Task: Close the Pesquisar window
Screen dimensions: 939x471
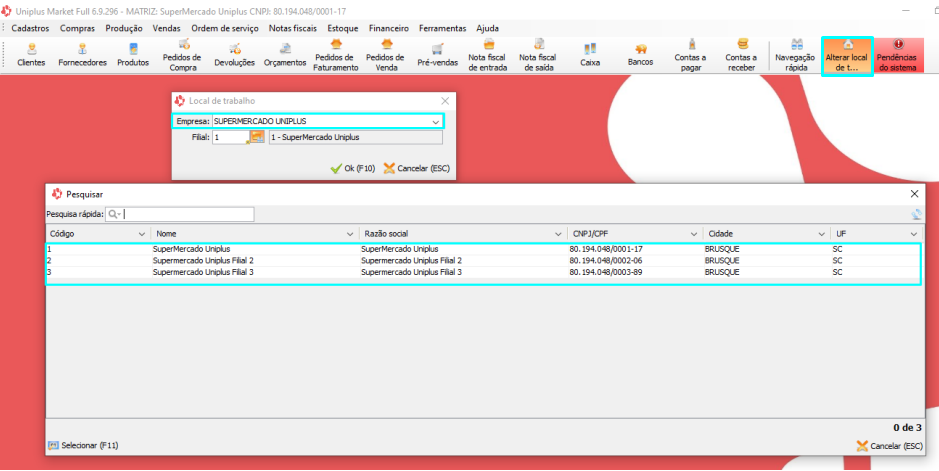Action: 914,194
